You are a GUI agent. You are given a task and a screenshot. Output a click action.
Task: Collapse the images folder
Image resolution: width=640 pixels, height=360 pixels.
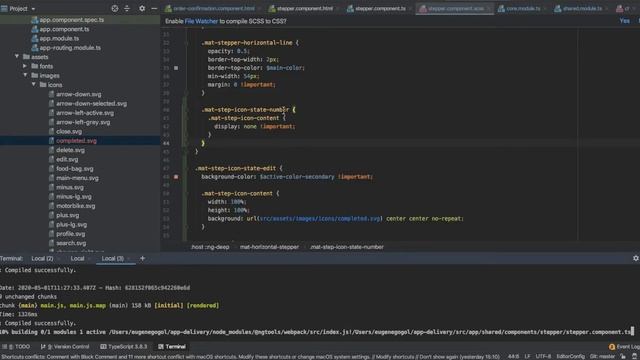[x=25, y=75]
